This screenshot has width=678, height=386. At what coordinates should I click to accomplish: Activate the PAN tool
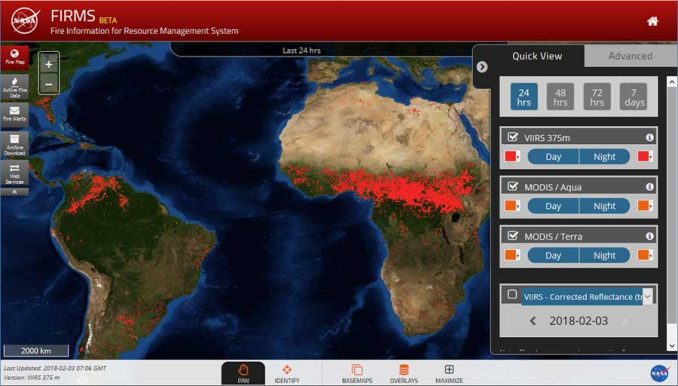coord(243,373)
